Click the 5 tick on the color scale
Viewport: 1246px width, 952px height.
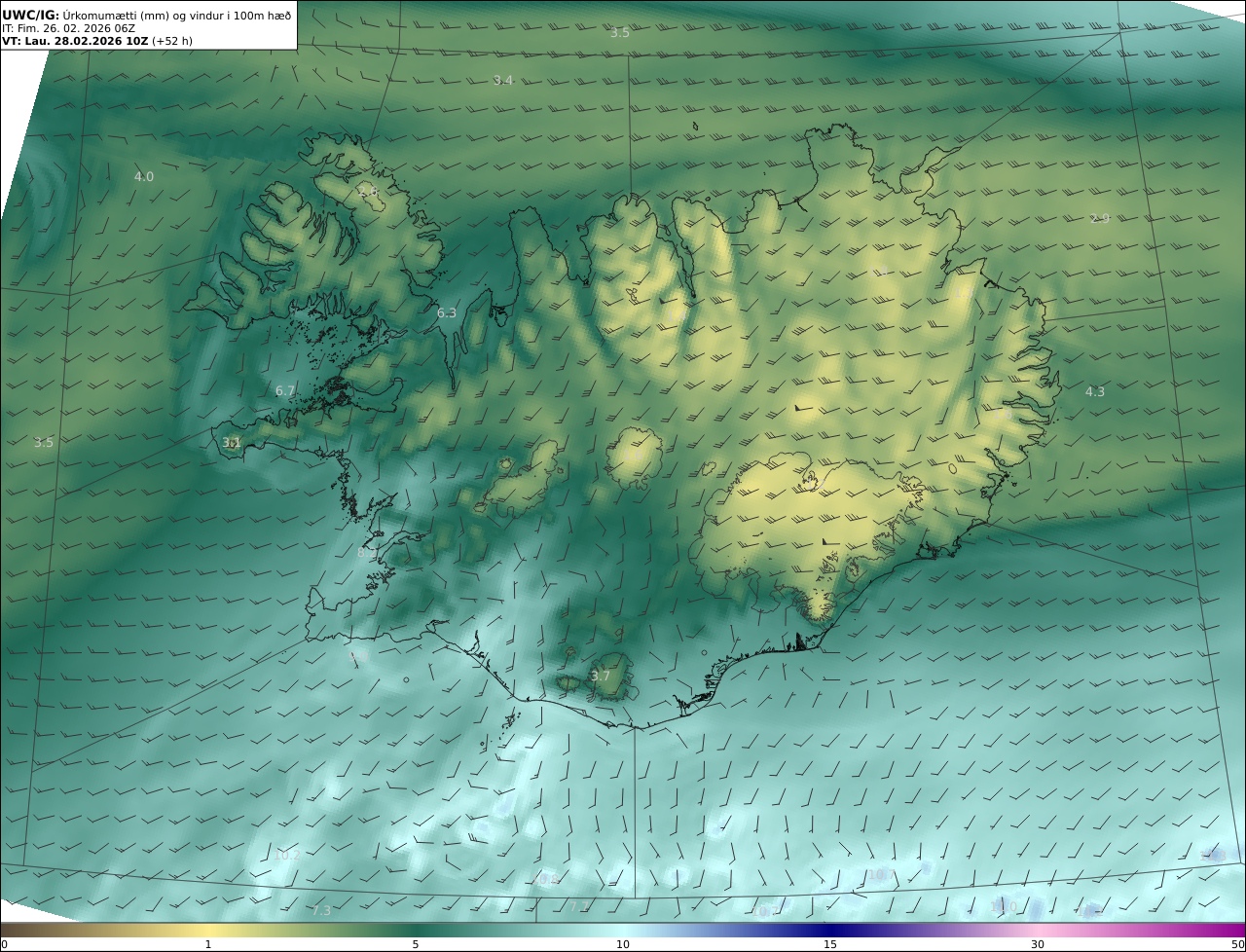click(x=416, y=944)
